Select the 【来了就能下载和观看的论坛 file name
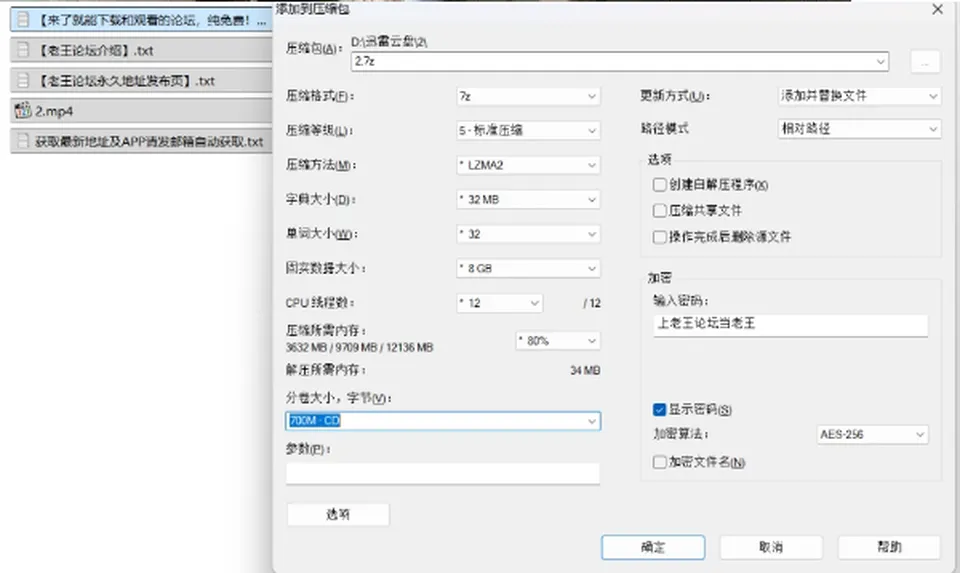This screenshot has height=573, width=960. click(x=152, y=20)
